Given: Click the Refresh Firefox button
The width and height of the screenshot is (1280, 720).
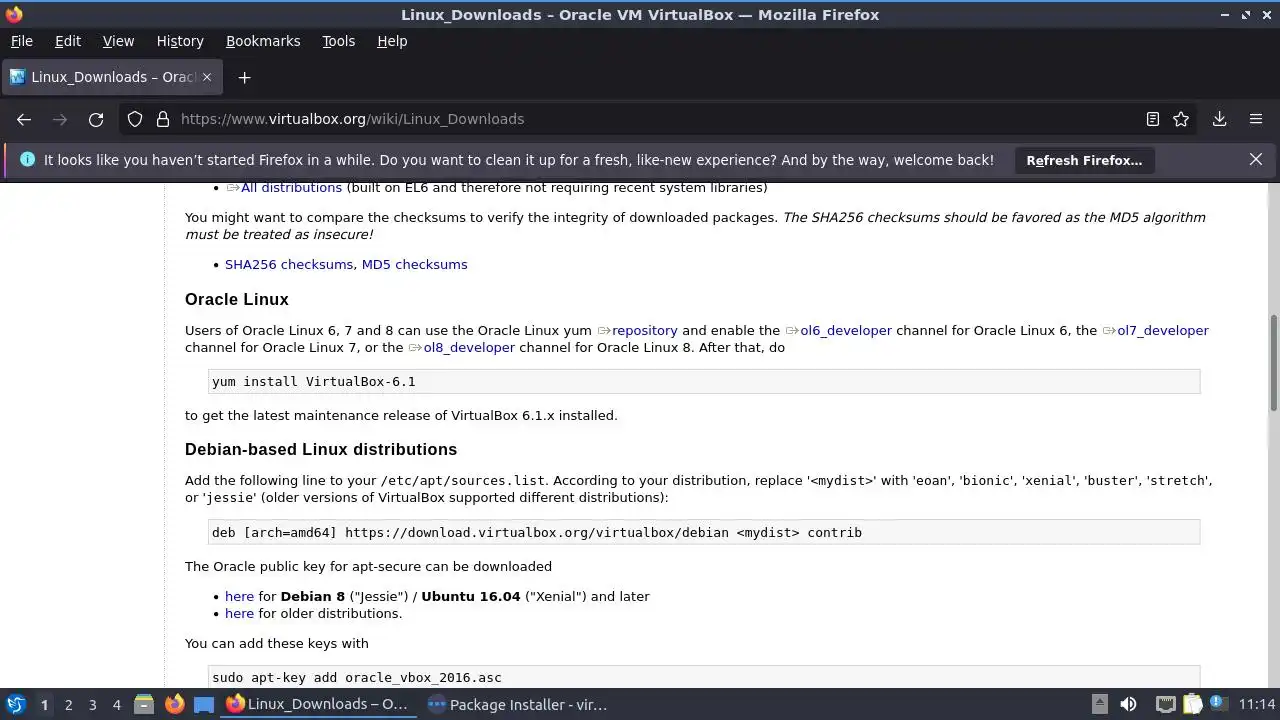Looking at the screenshot, I should tap(1084, 160).
